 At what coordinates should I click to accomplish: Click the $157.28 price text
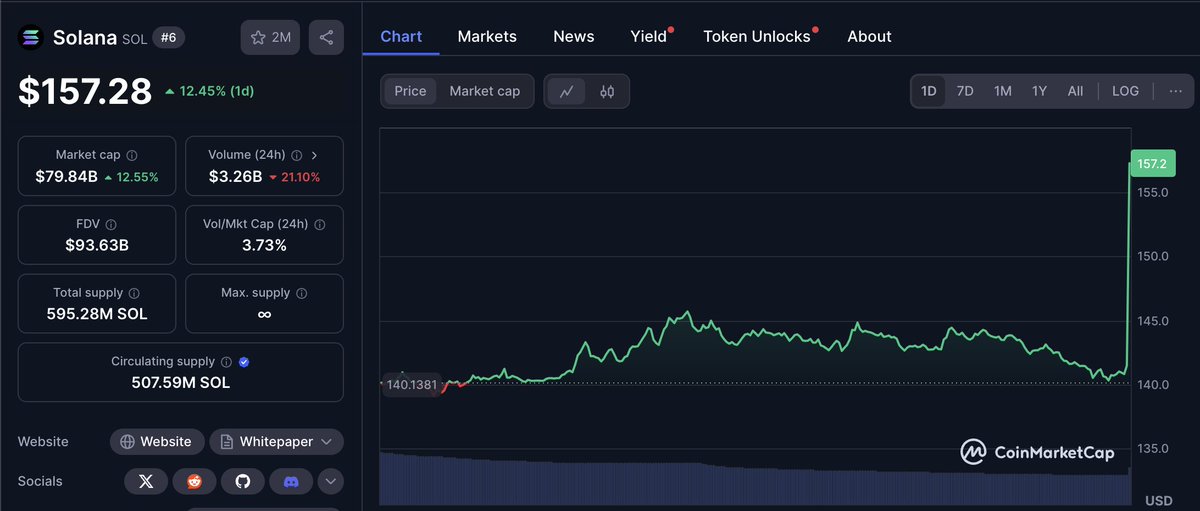(x=85, y=91)
